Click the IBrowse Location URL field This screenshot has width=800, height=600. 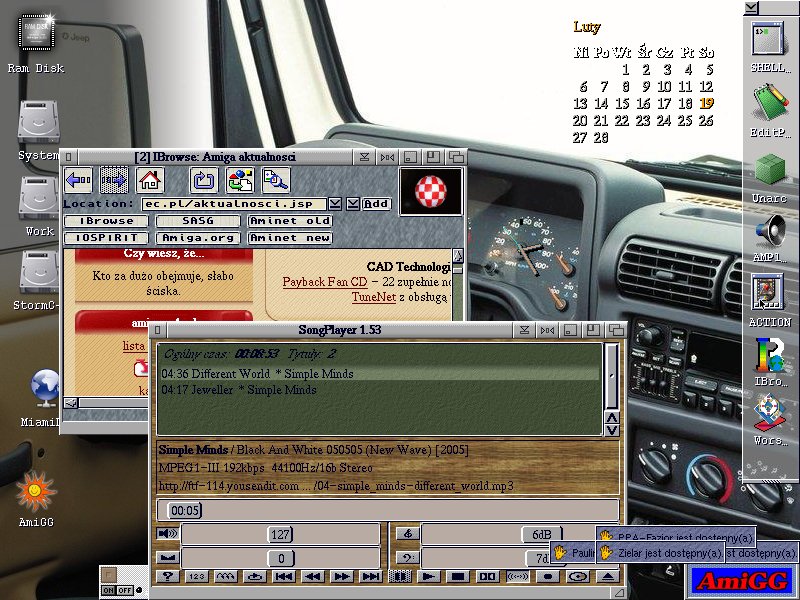(x=234, y=204)
